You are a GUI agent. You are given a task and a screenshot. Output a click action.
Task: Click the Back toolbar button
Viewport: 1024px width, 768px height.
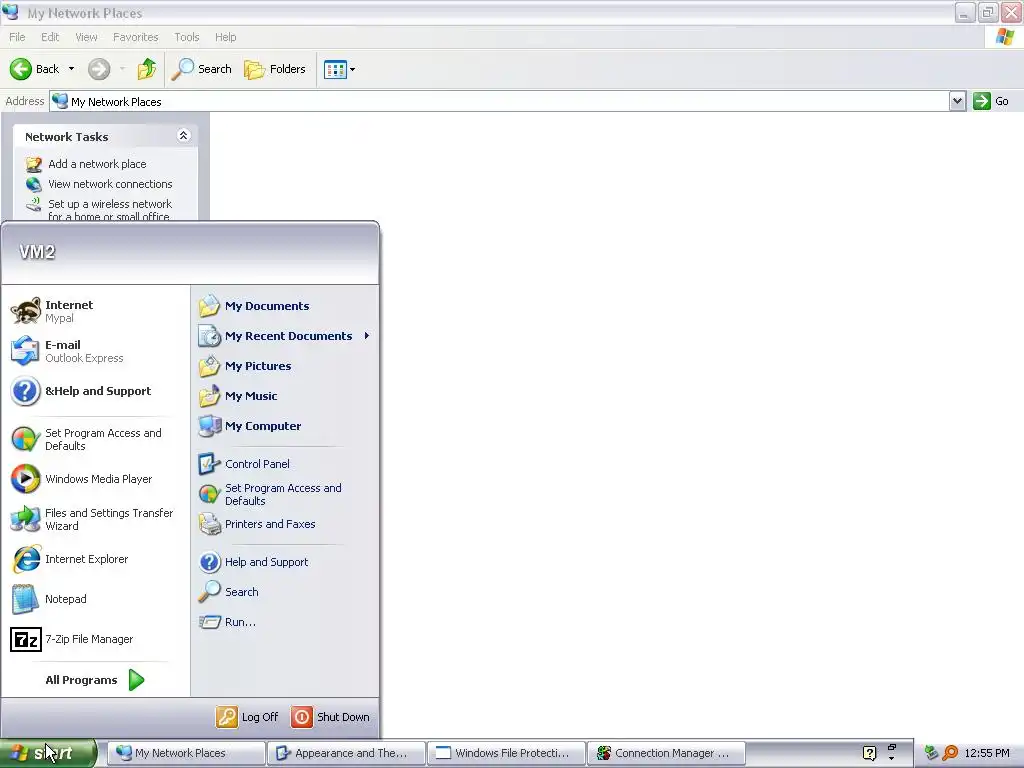tap(35, 69)
